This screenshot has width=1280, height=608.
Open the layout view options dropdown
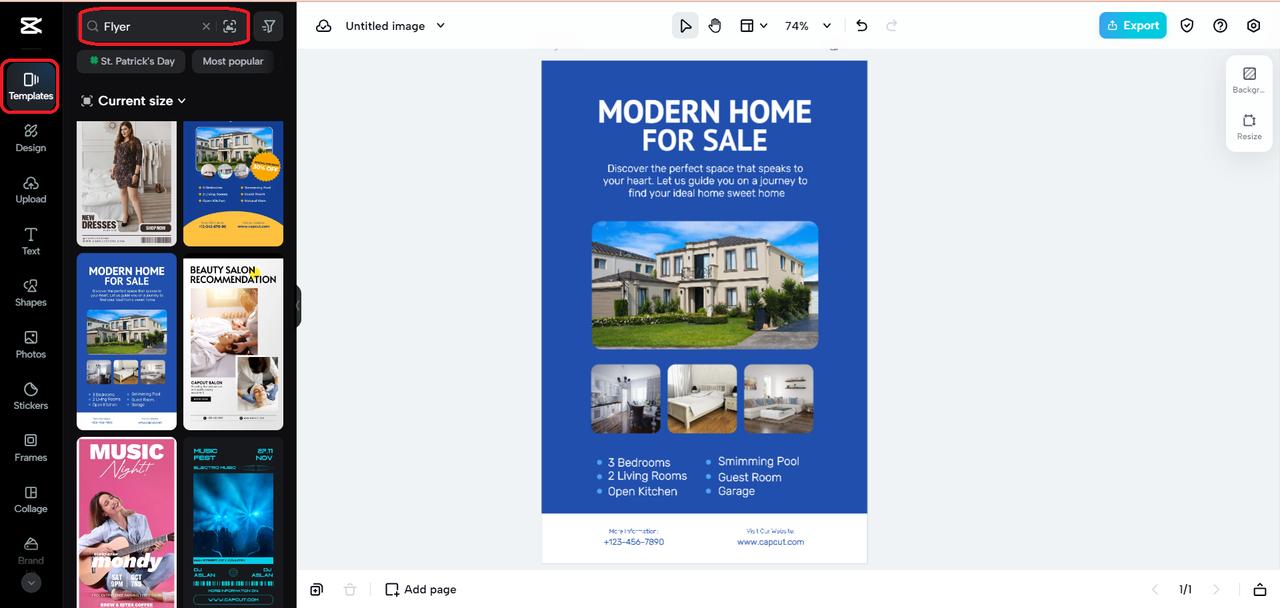click(753, 26)
